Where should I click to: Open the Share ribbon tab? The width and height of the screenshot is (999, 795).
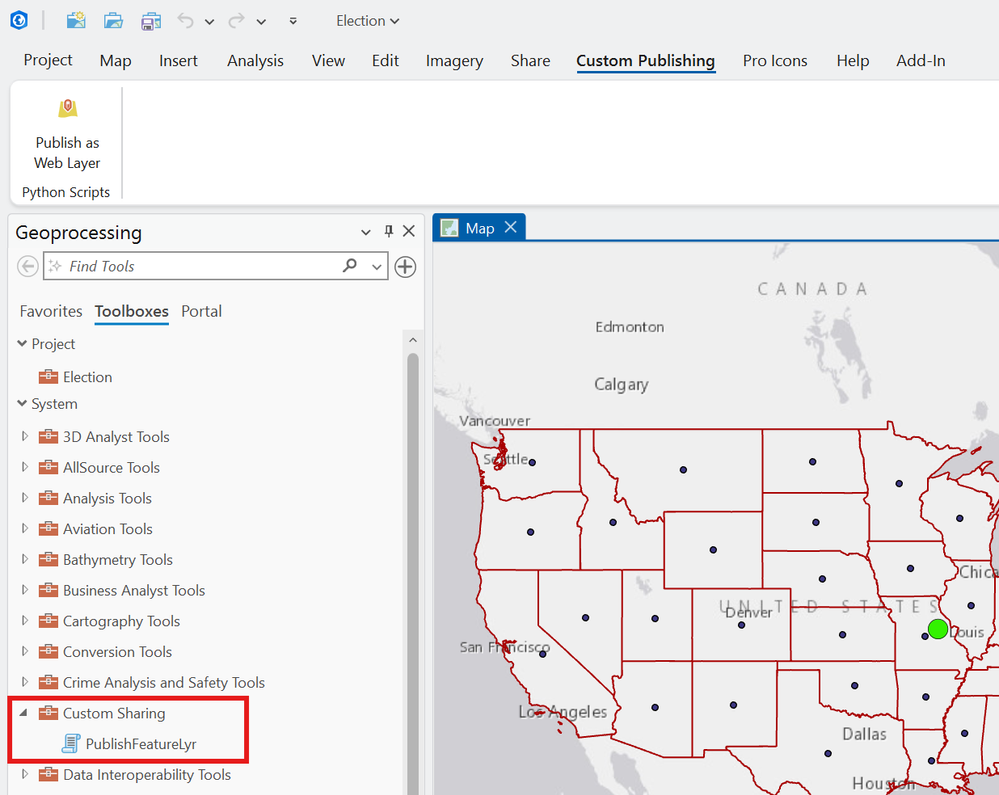(530, 61)
